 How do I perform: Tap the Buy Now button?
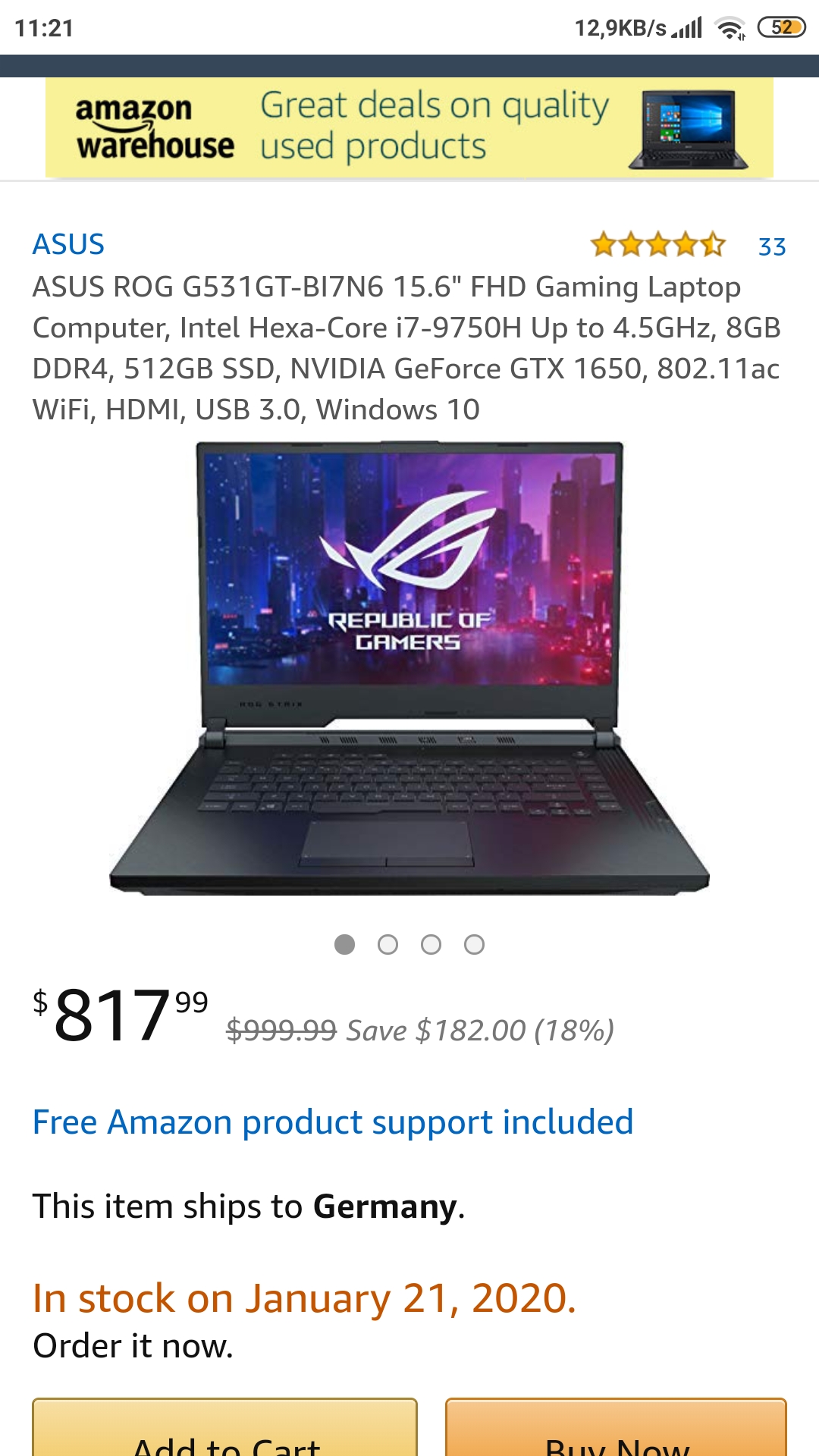pyautogui.click(x=616, y=1427)
